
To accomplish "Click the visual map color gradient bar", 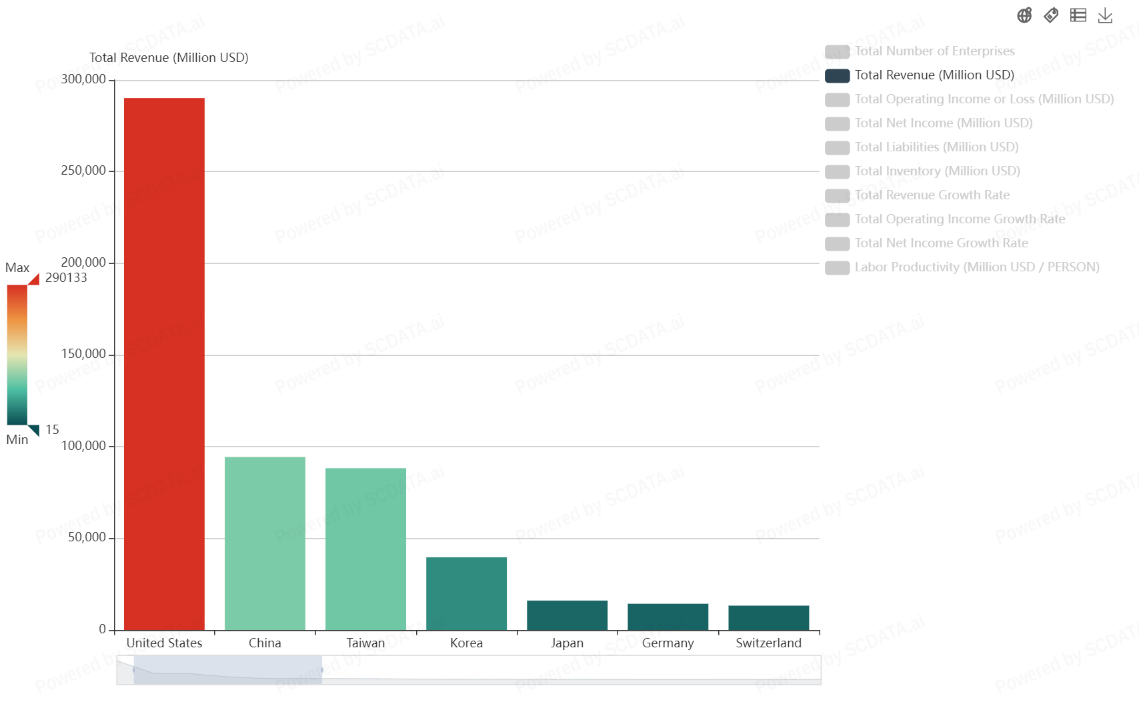I will point(17,355).
